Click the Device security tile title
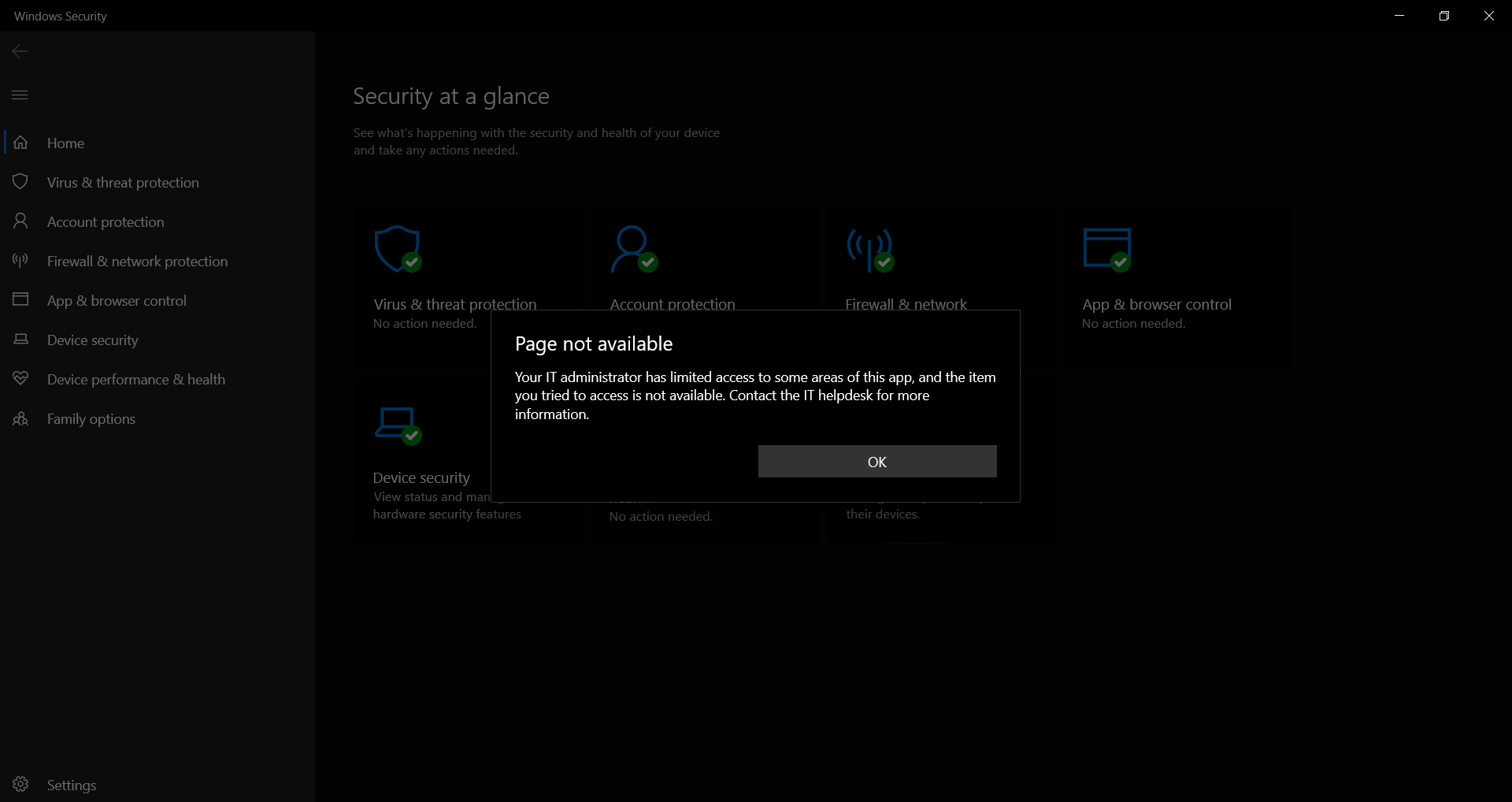 (421, 477)
